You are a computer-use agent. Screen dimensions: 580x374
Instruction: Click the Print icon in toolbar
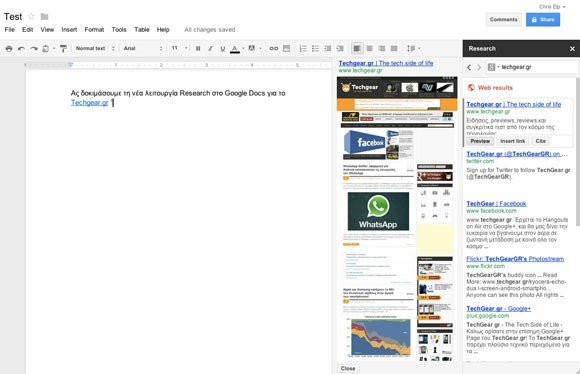[x=9, y=48]
